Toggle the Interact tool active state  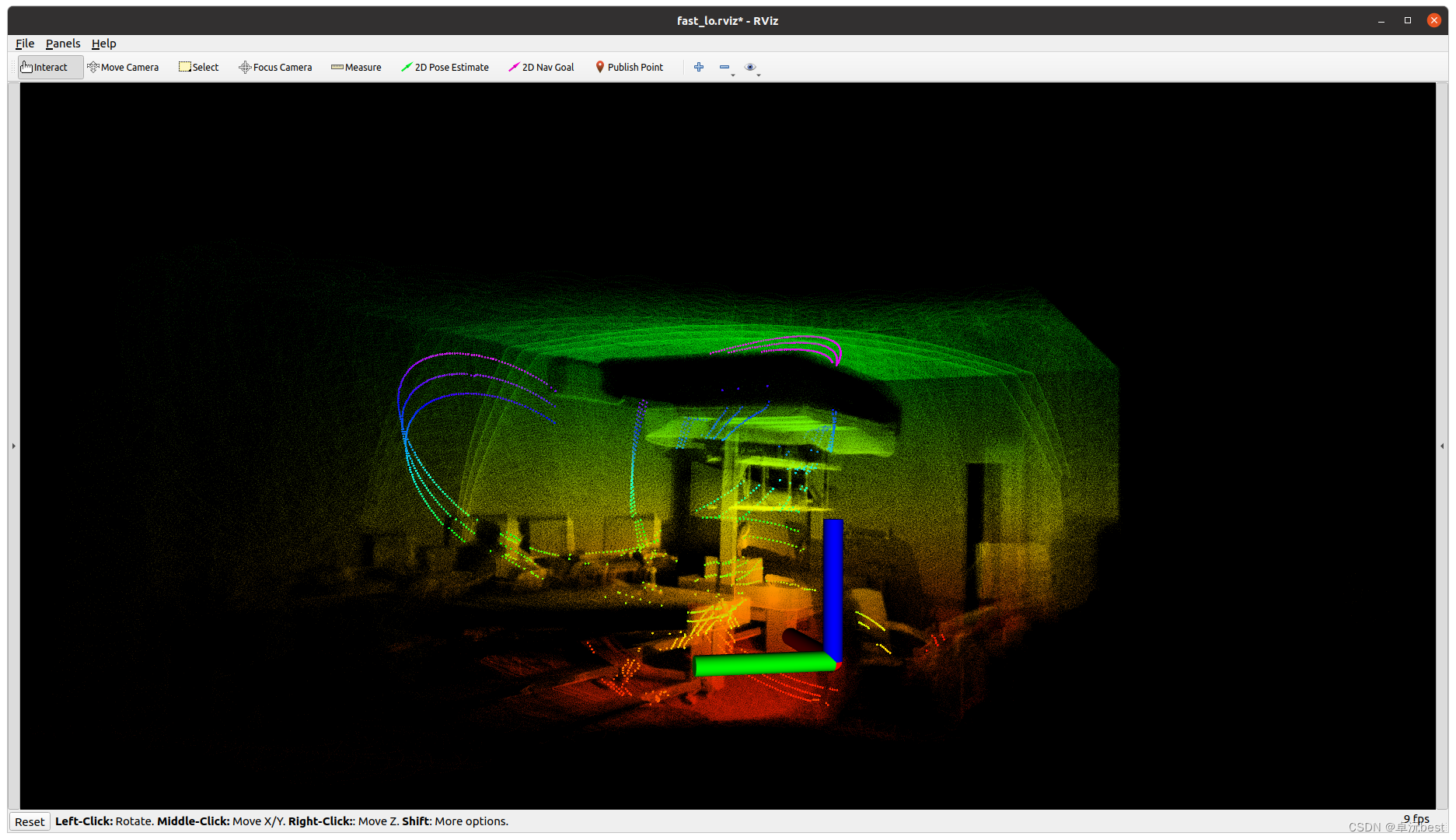point(48,67)
